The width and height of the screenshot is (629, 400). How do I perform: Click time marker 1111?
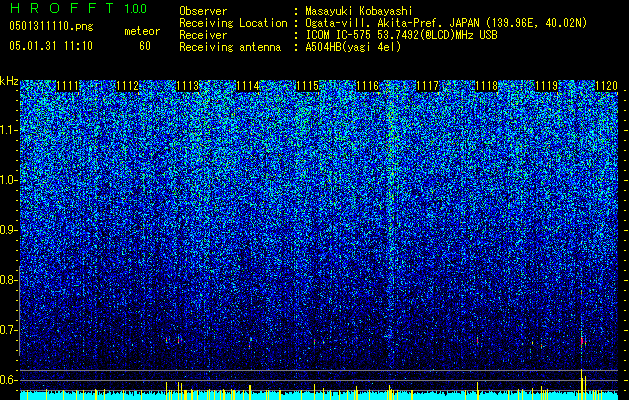(x=67, y=86)
